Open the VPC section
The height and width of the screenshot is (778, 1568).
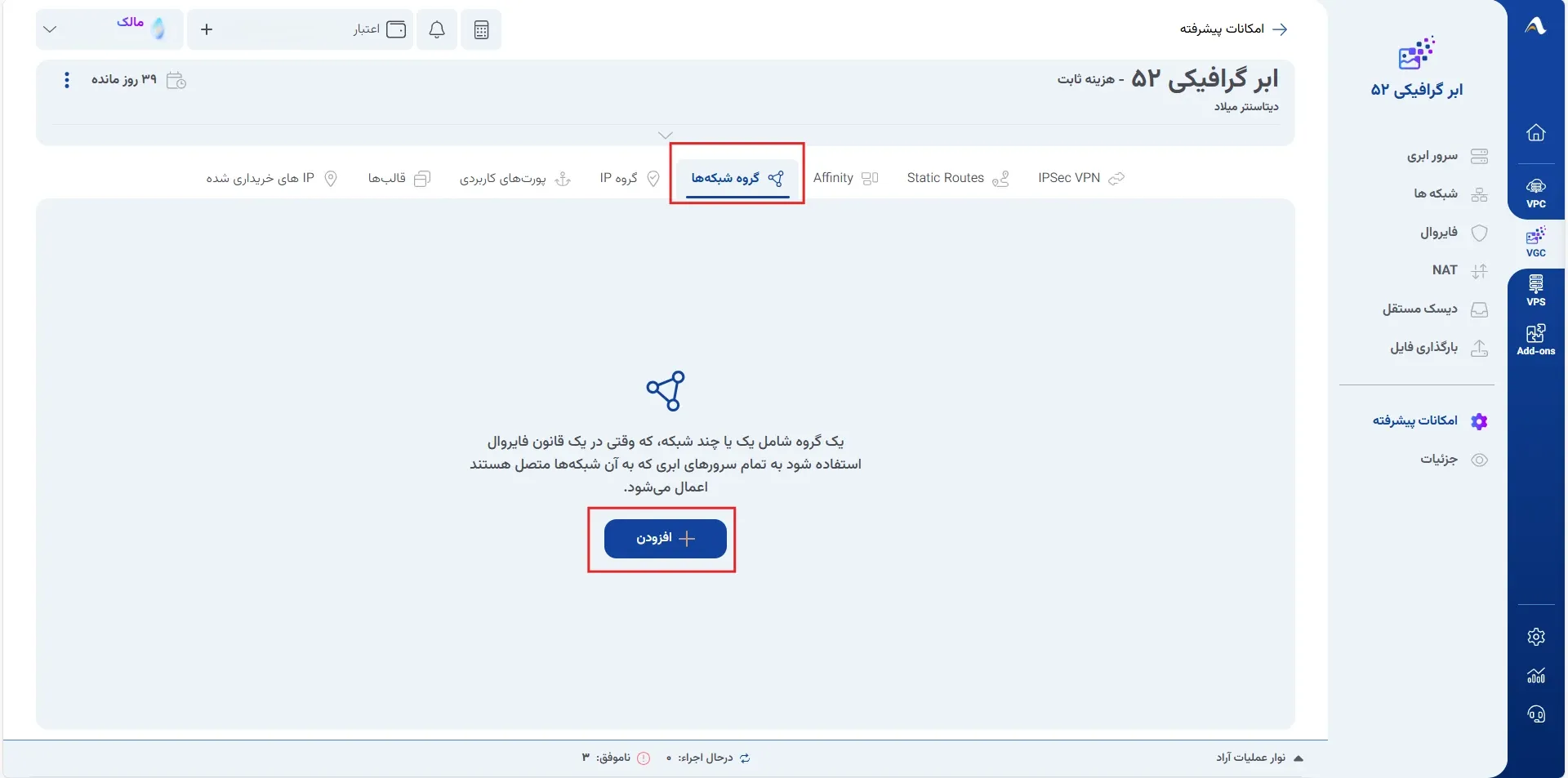pyautogui.click(x=1536, y=193)
